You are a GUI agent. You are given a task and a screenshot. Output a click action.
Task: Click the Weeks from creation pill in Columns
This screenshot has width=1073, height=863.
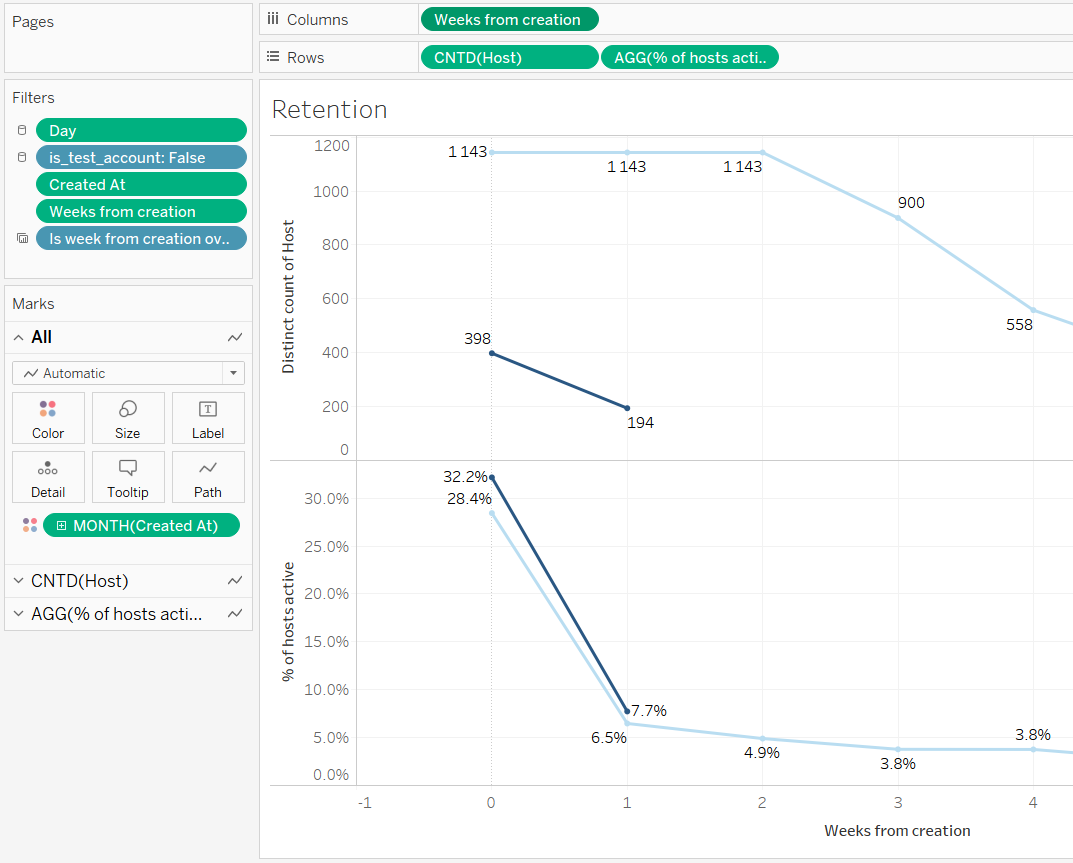[x=509, y=20]
